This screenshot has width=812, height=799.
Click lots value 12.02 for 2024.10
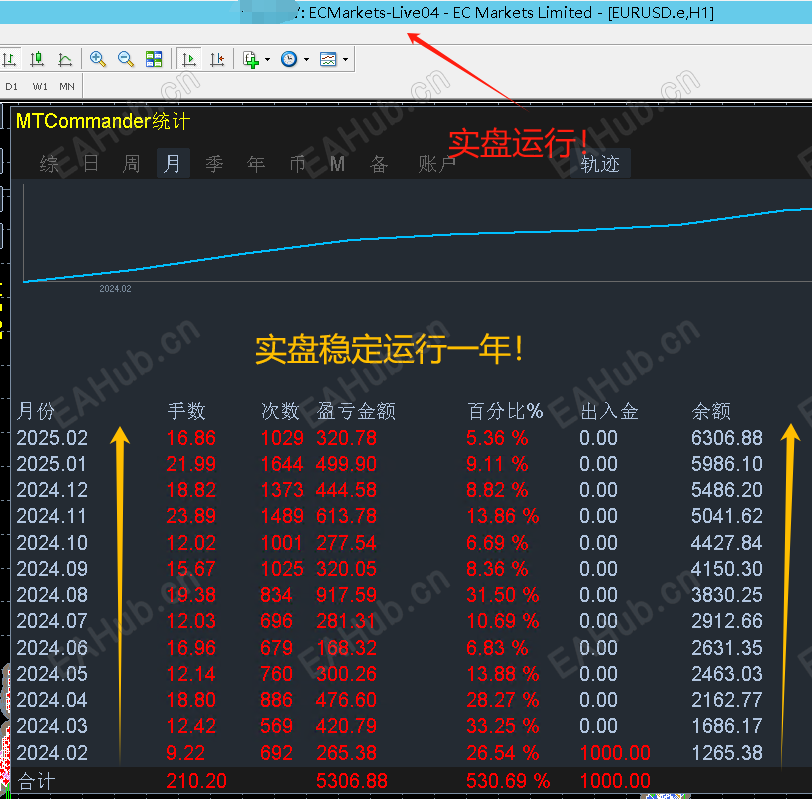[x=191, y=543]
